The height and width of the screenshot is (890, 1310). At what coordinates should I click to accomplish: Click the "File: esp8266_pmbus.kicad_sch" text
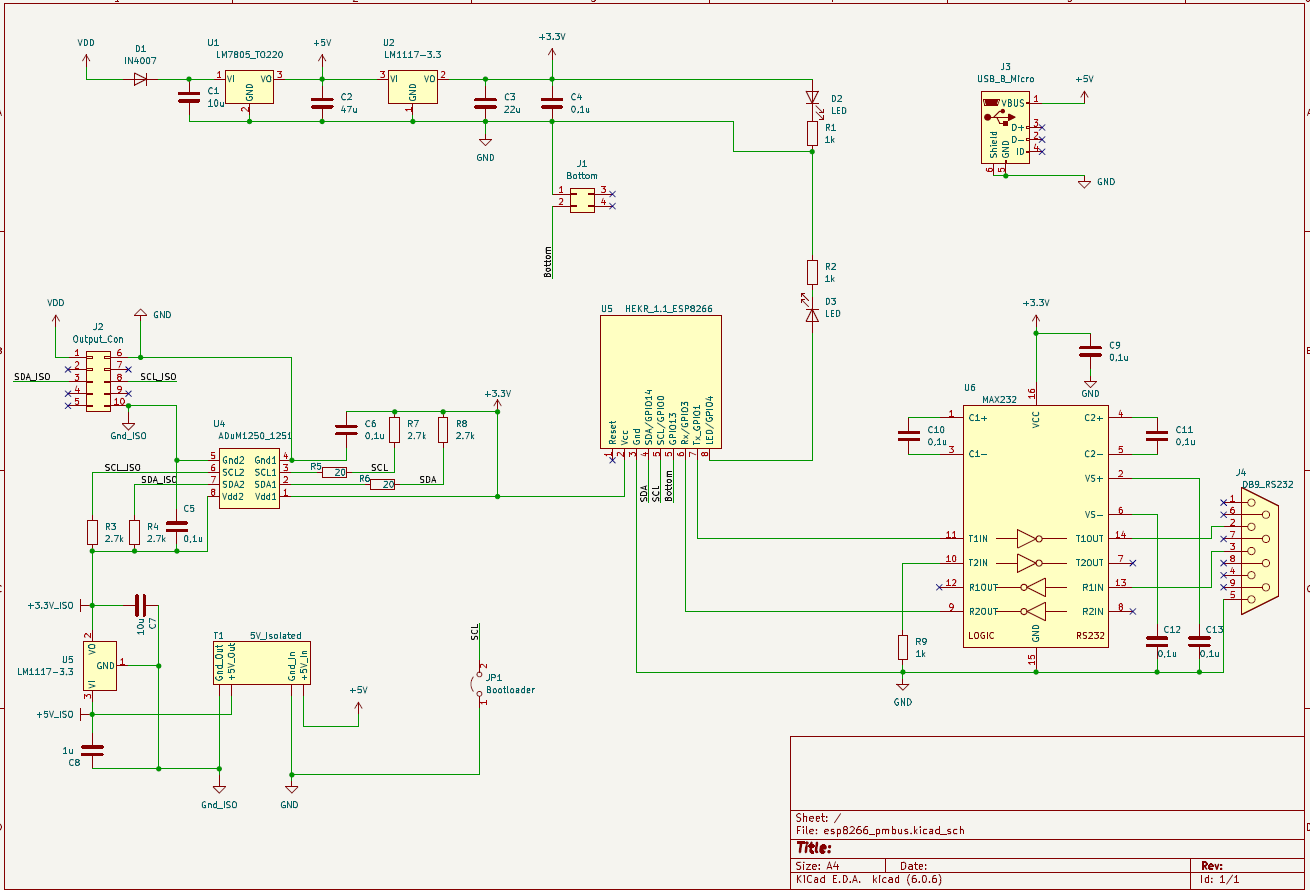pos(880,831)
